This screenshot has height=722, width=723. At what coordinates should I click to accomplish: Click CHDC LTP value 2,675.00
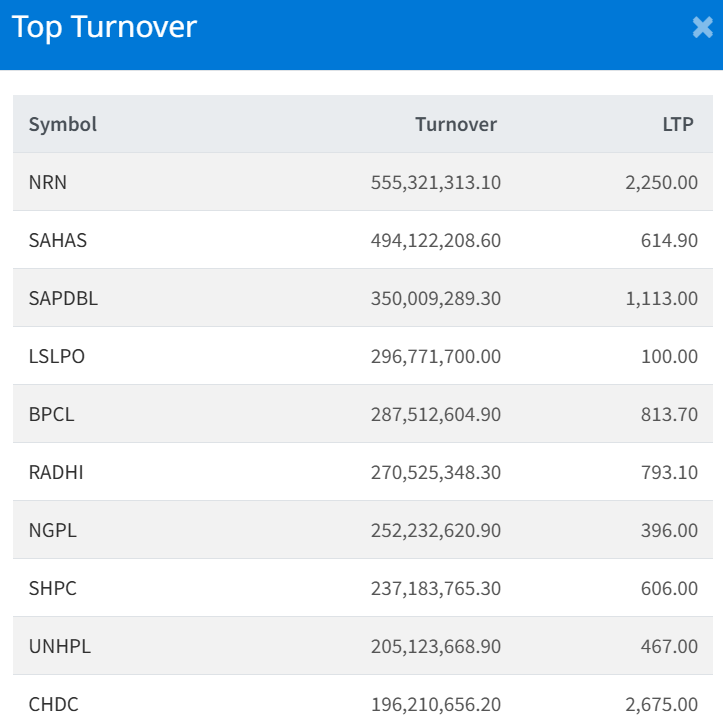[661, 704]
